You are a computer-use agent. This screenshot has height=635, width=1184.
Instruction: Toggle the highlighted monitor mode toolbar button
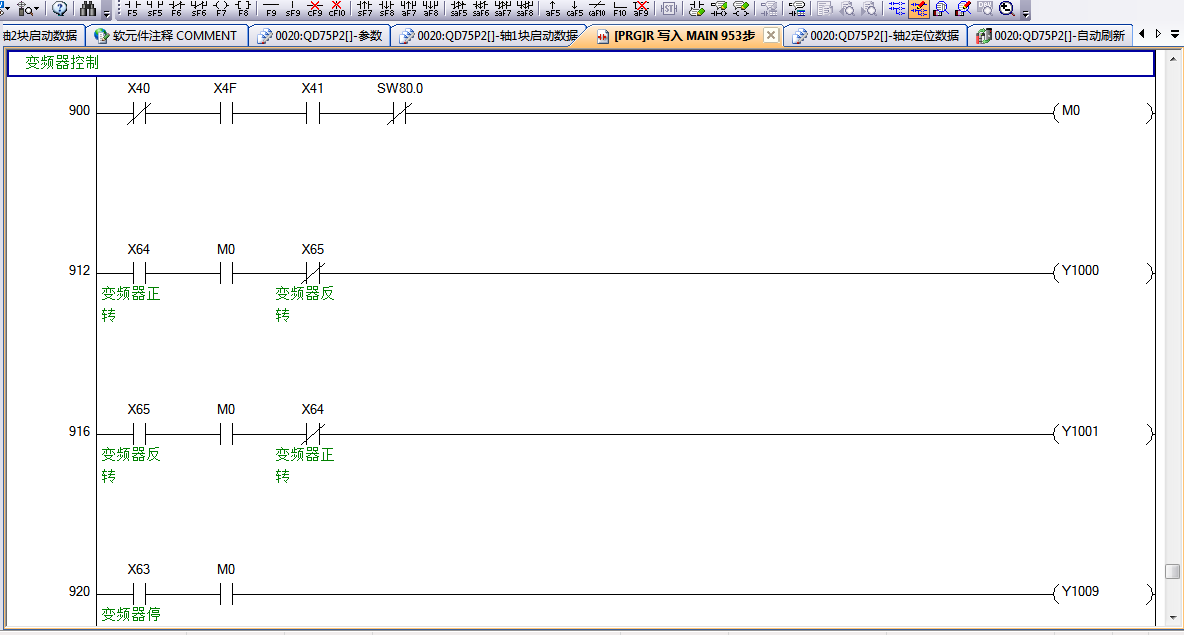point(918,9)
